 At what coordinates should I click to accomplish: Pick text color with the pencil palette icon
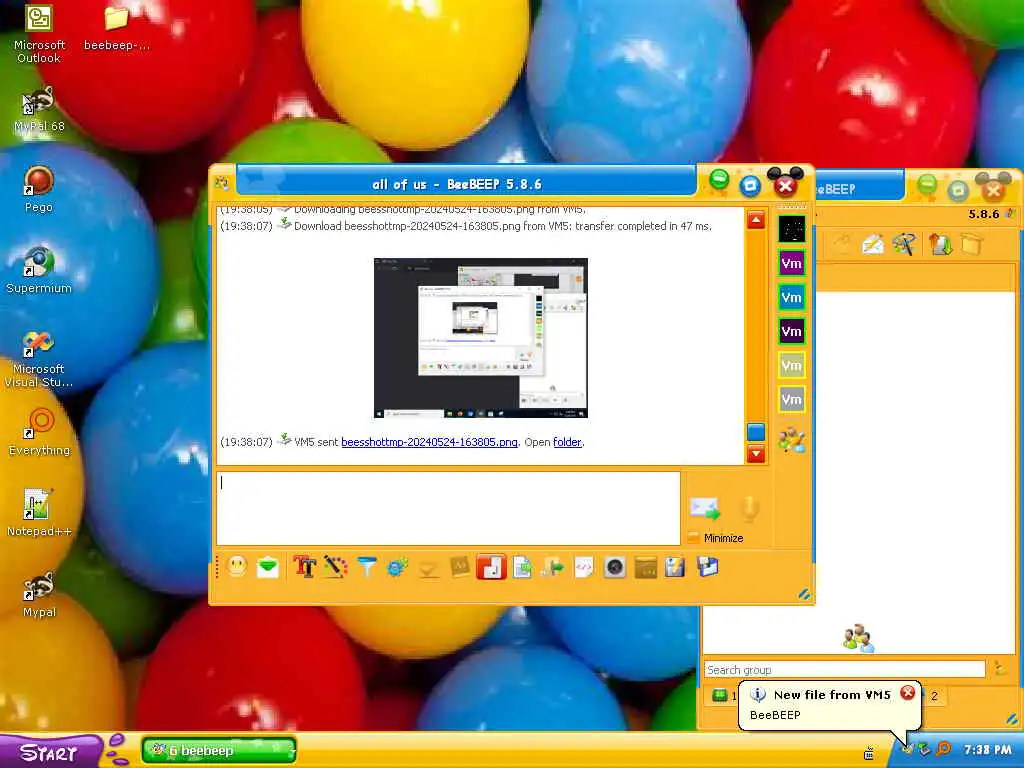[x=335, y=567]
